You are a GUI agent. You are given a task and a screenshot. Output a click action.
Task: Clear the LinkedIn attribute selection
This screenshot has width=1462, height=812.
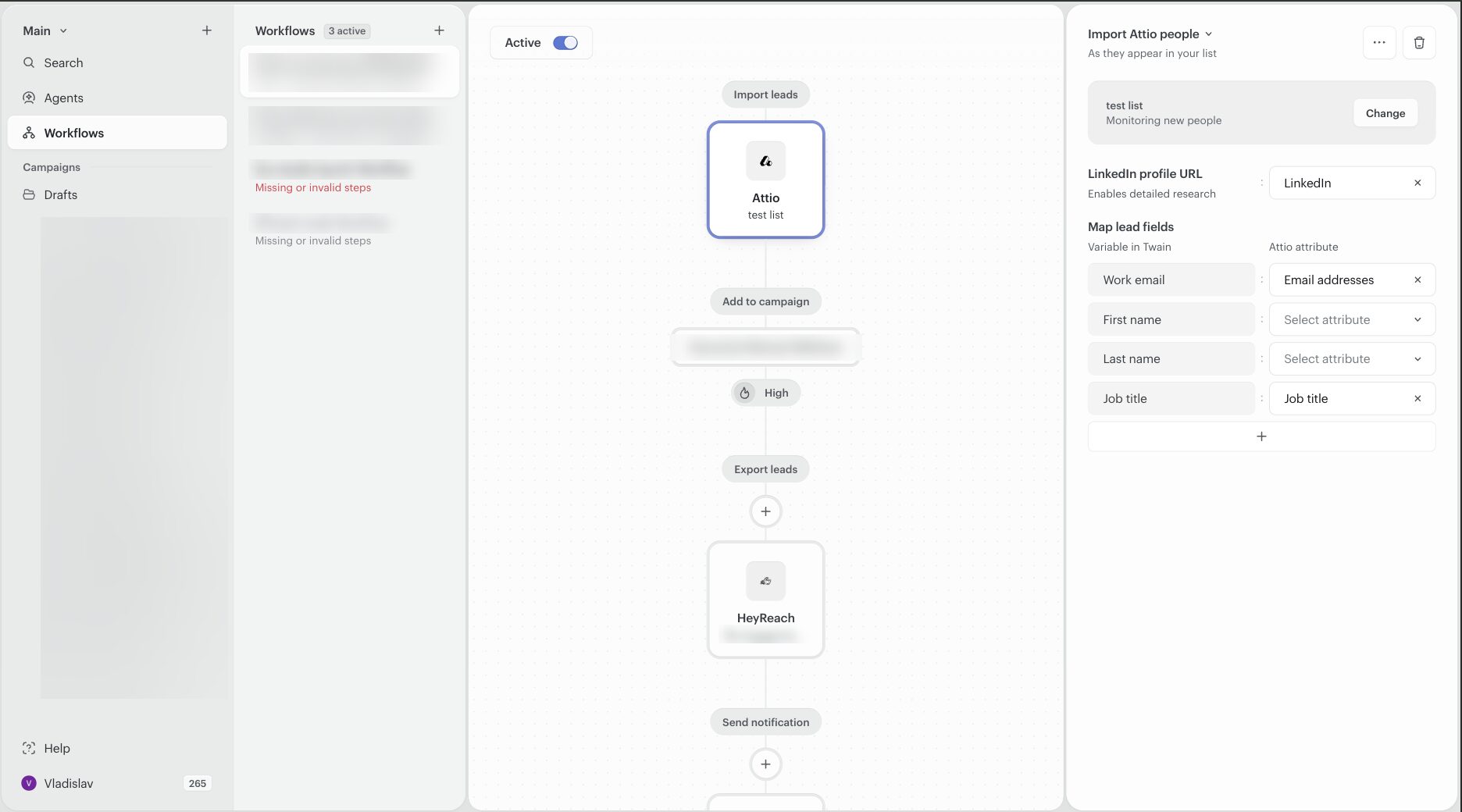click(x=1417, y=183)
